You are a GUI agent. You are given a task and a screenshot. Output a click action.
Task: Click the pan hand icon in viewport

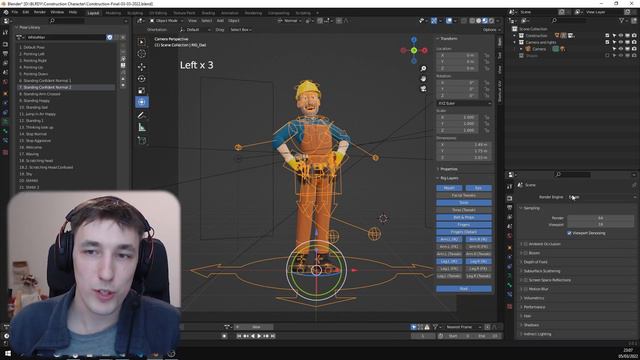point(423,78)
